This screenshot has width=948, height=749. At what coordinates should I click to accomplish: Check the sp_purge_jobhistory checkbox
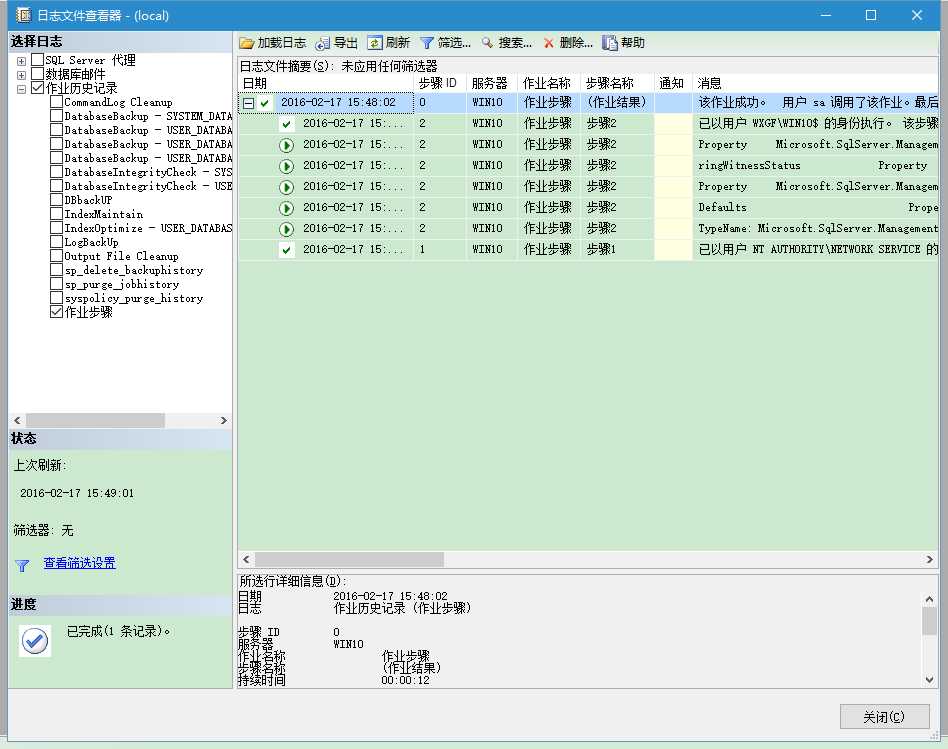[56, 284]
